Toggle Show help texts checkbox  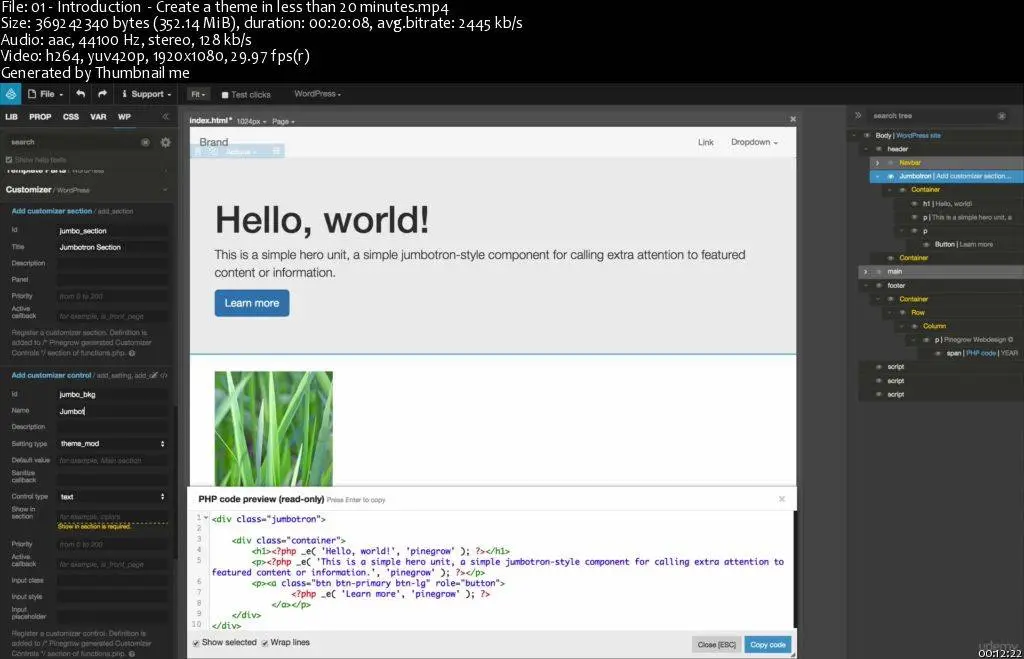[9, 159]
